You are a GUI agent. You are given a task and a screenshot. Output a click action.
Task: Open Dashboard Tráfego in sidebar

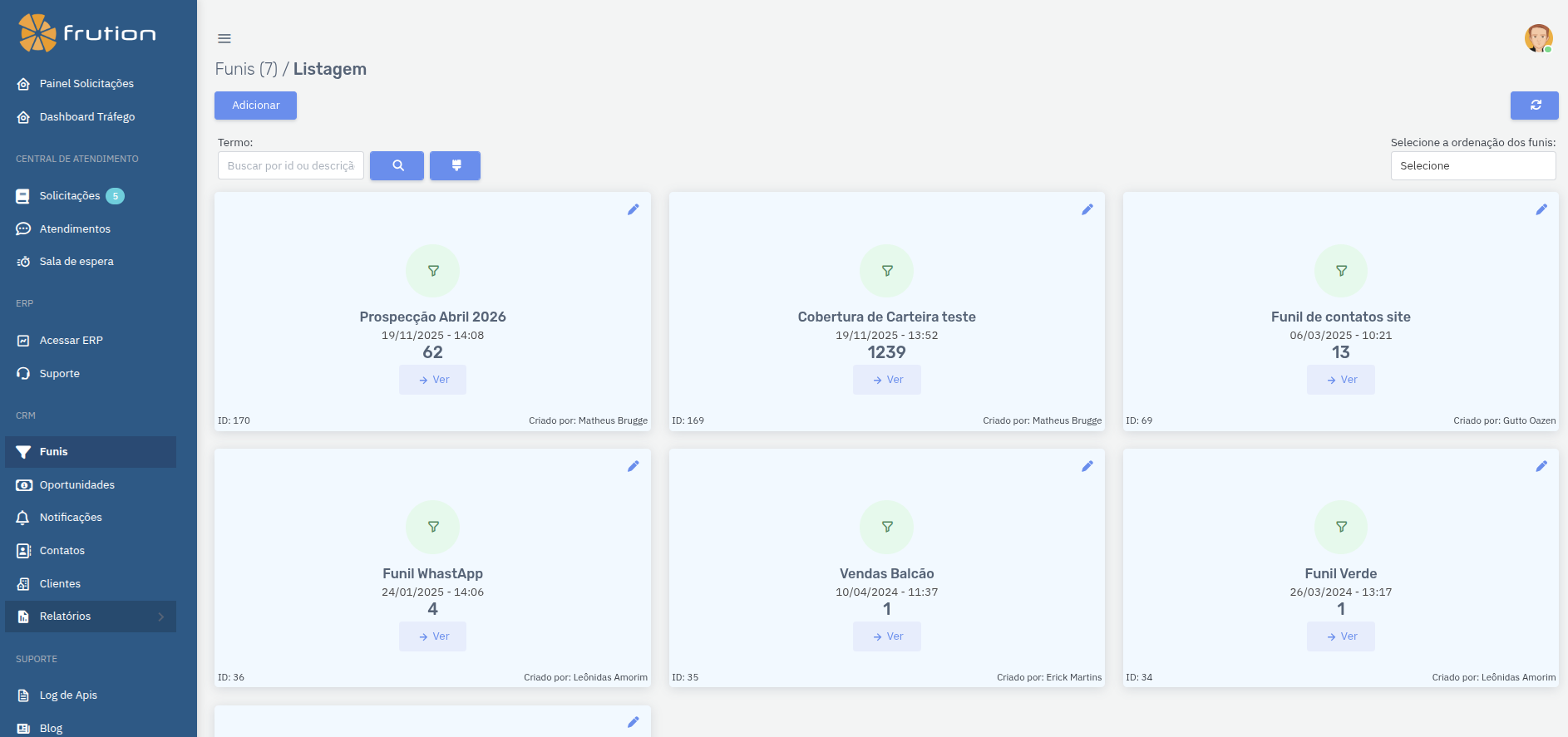[90, 117]
